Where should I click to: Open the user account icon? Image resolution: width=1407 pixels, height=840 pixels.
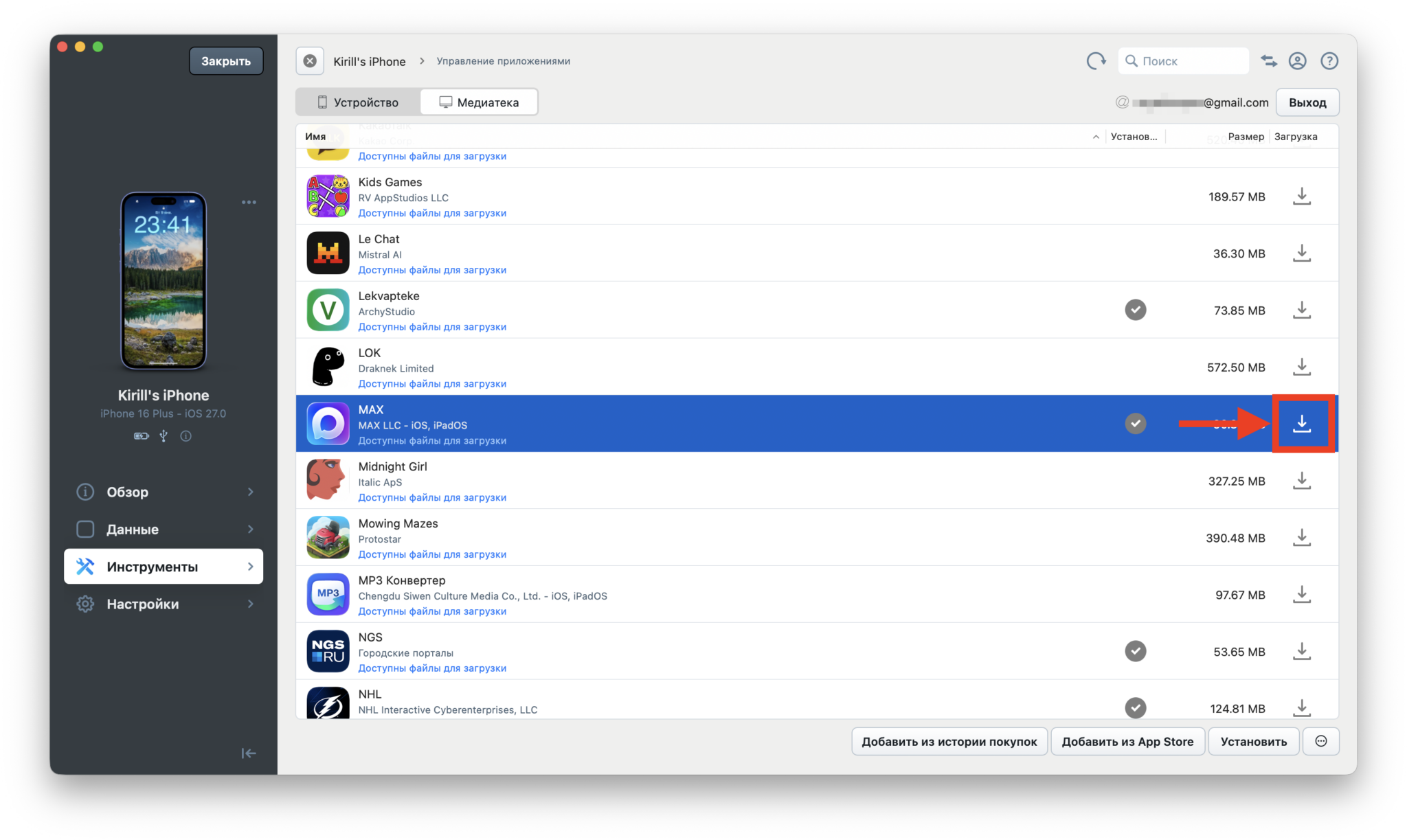point(1297,61)
